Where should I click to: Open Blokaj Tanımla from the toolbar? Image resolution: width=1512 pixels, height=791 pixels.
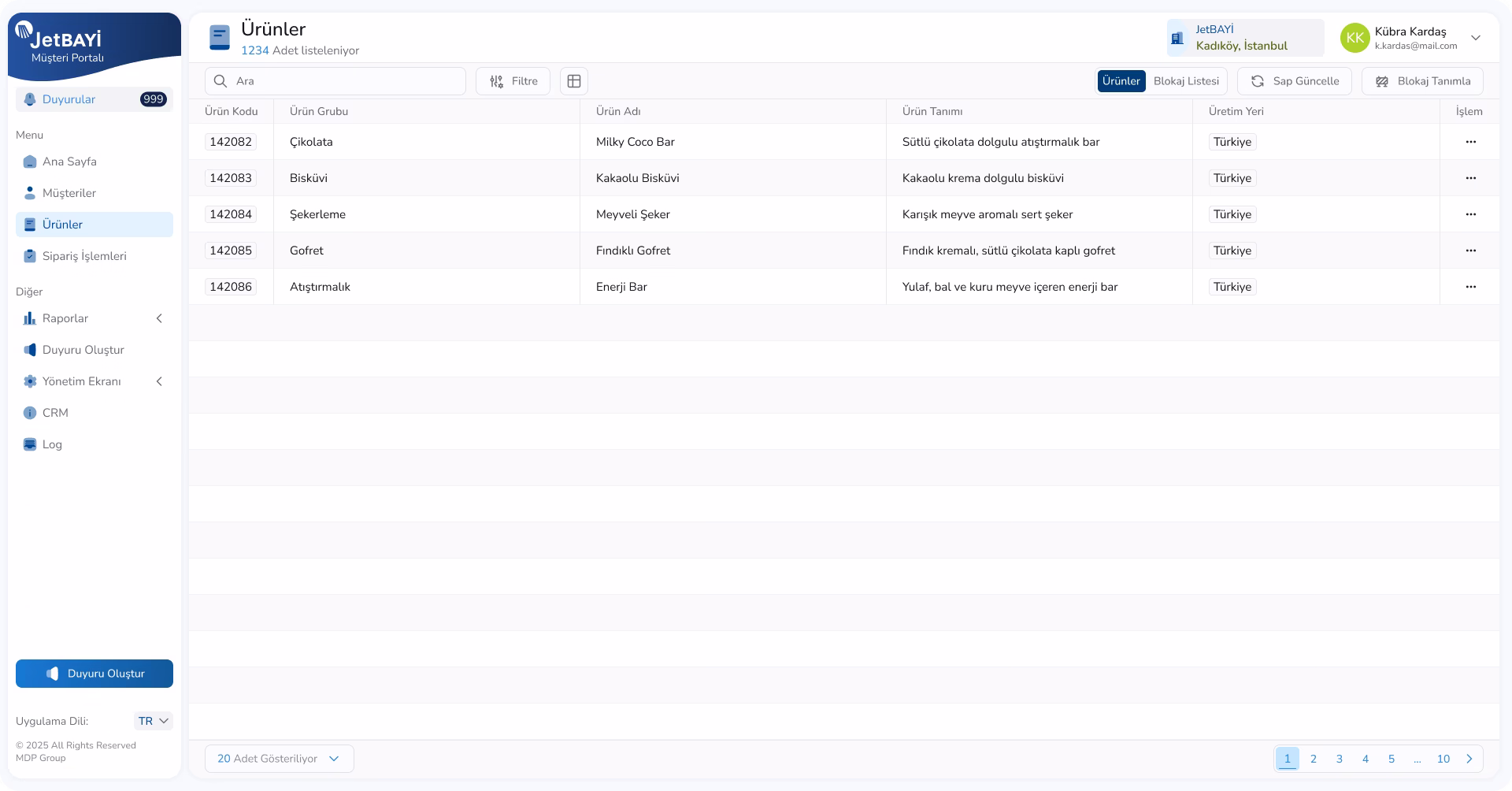(x=1421, y=81)
